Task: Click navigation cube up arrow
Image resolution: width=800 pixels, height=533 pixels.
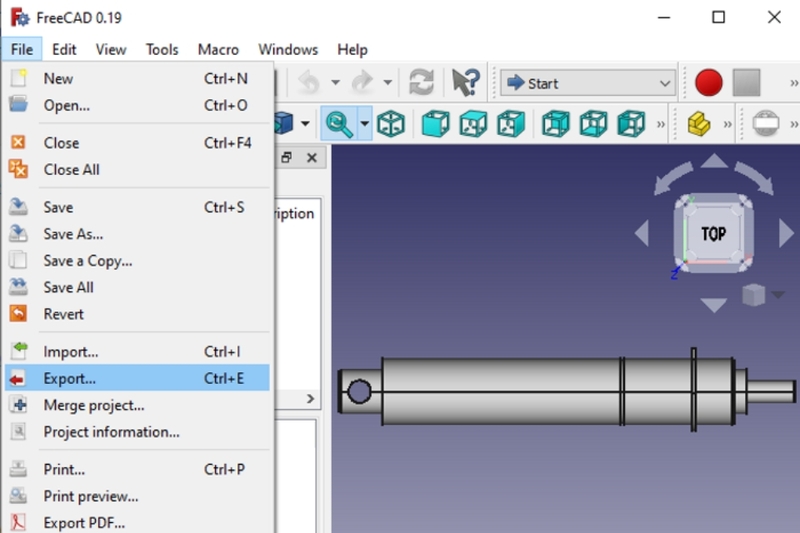Action: 714,161
